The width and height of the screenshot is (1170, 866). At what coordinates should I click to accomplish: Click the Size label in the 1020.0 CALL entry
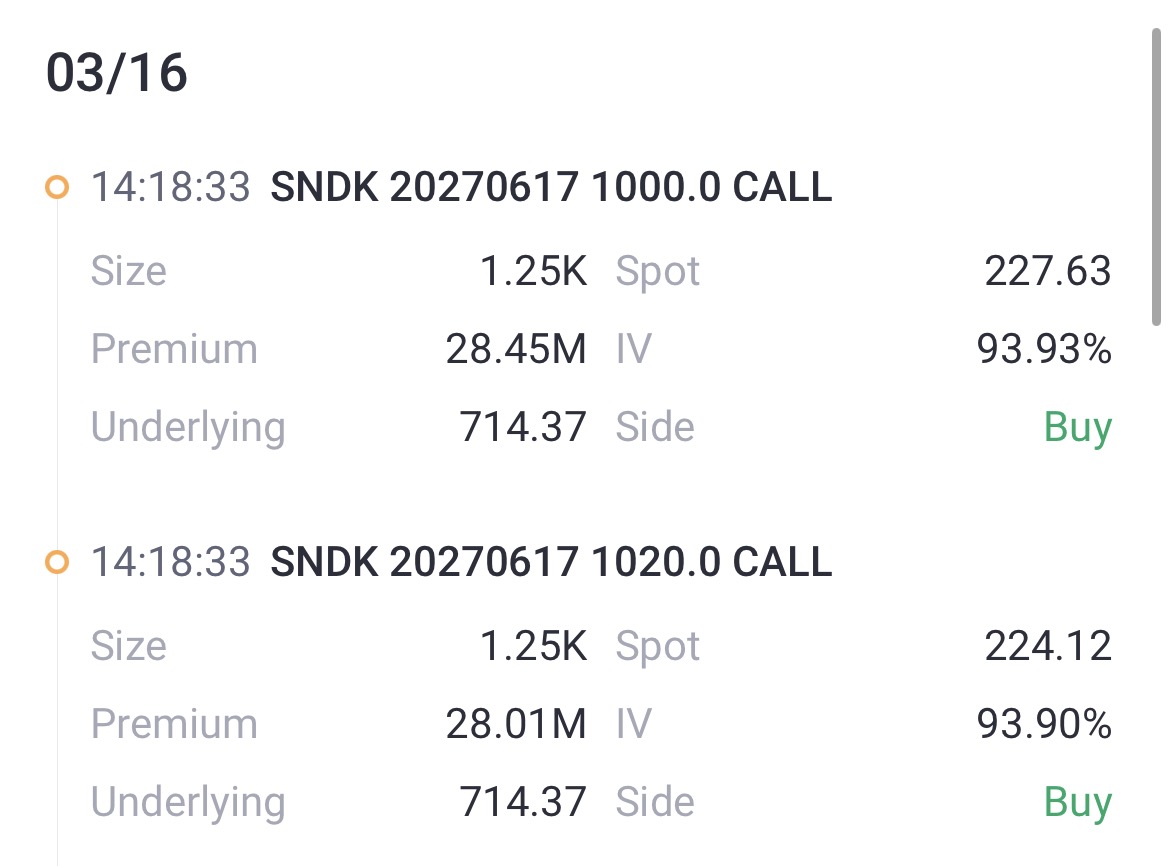pos(128,646)
